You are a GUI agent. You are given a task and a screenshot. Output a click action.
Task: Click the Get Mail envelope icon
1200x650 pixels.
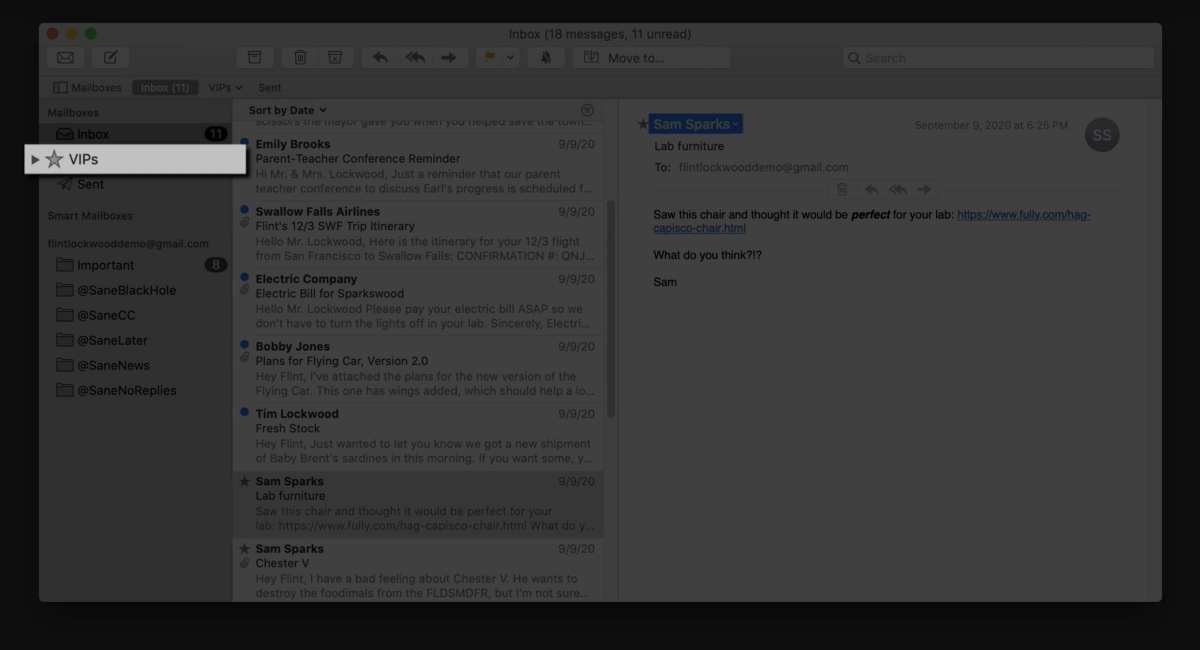click(65, 58)
